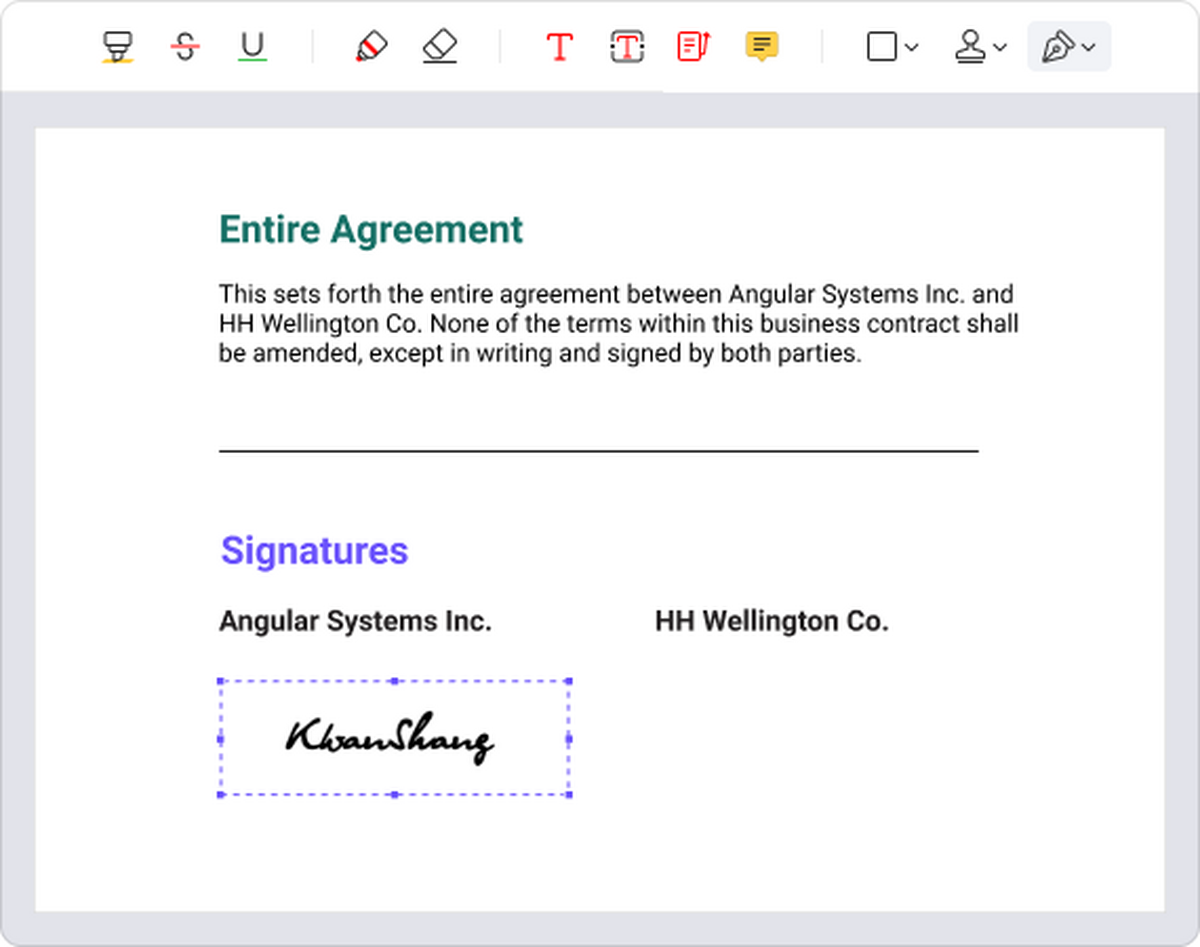
Task: Add a yellow sticky note comment
Action: 762,47
